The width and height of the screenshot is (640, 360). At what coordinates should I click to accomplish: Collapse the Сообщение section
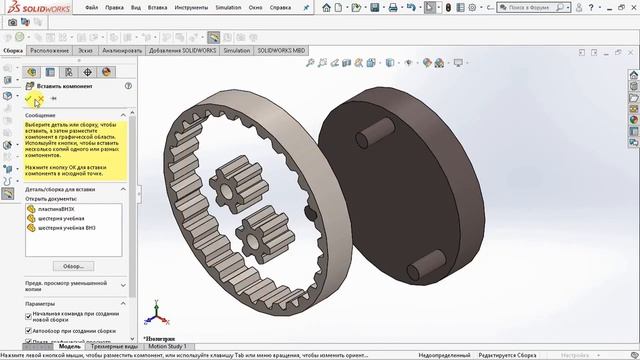coord(123,115)
